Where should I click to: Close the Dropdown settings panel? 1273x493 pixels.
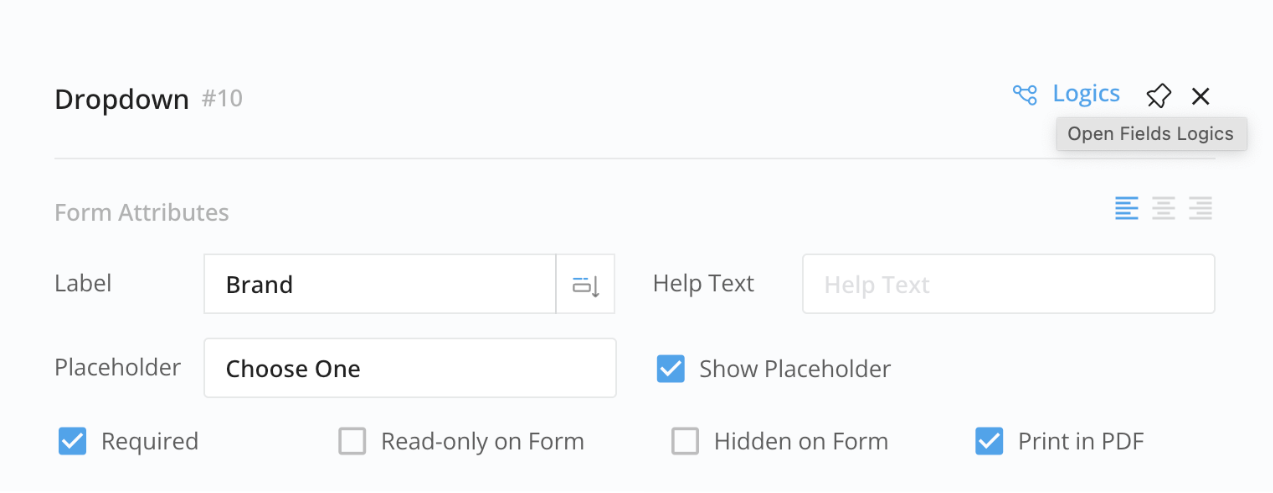click(x=1201, y=96)
